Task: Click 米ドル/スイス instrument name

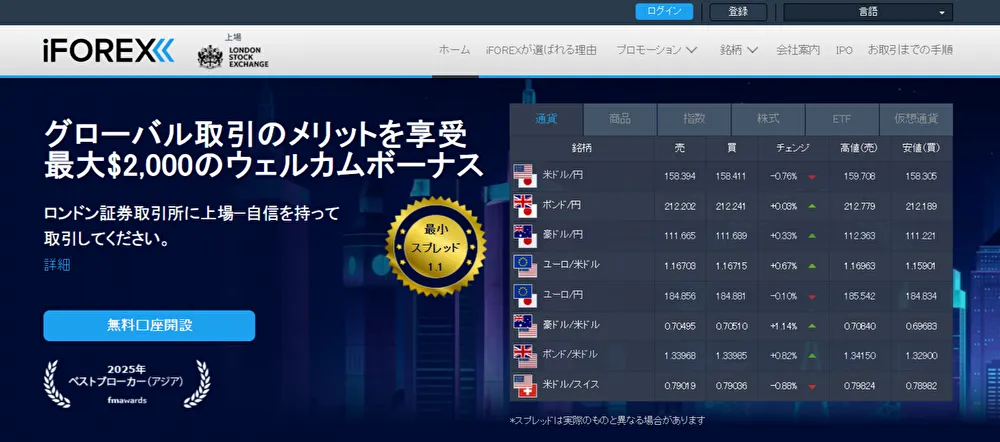Action: pos(571,385)
